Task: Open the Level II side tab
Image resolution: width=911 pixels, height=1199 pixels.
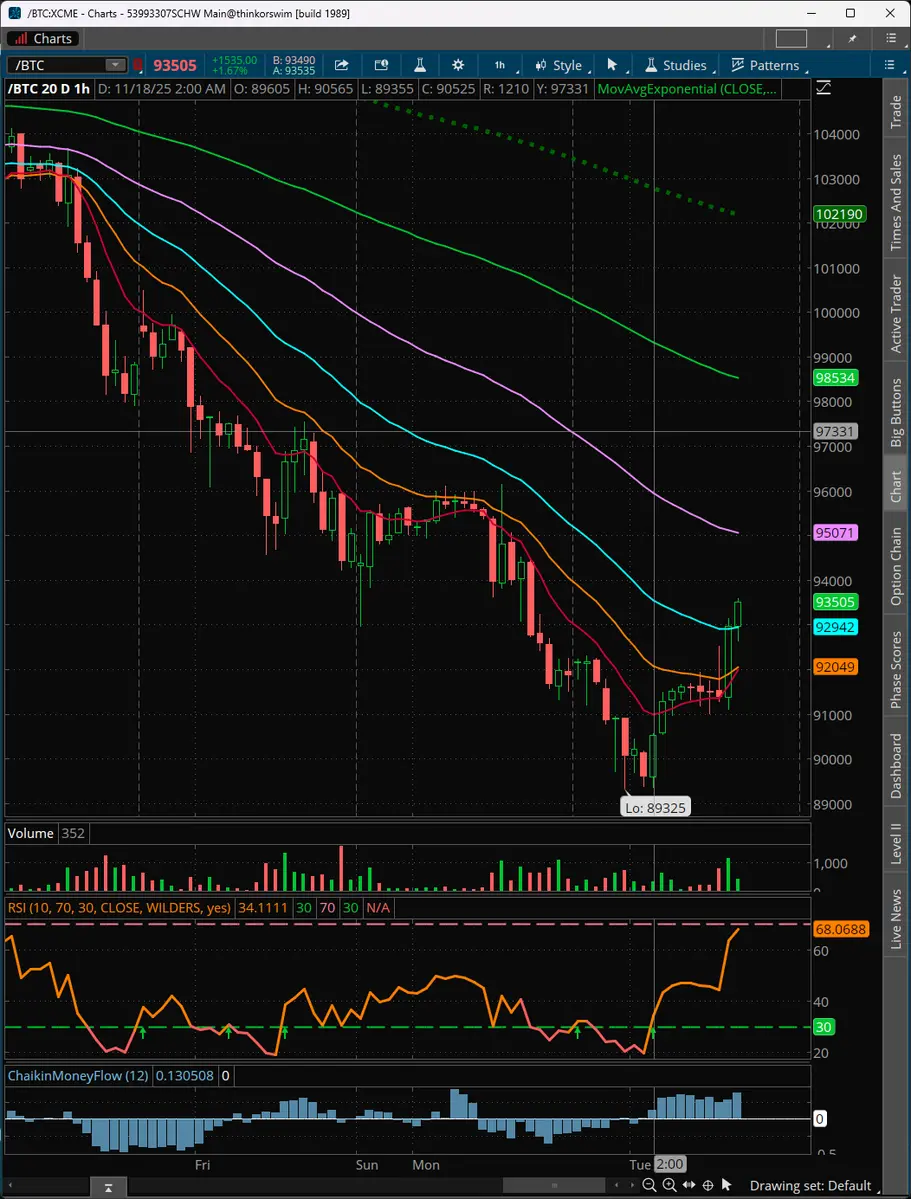Action: tap(896, 844)
